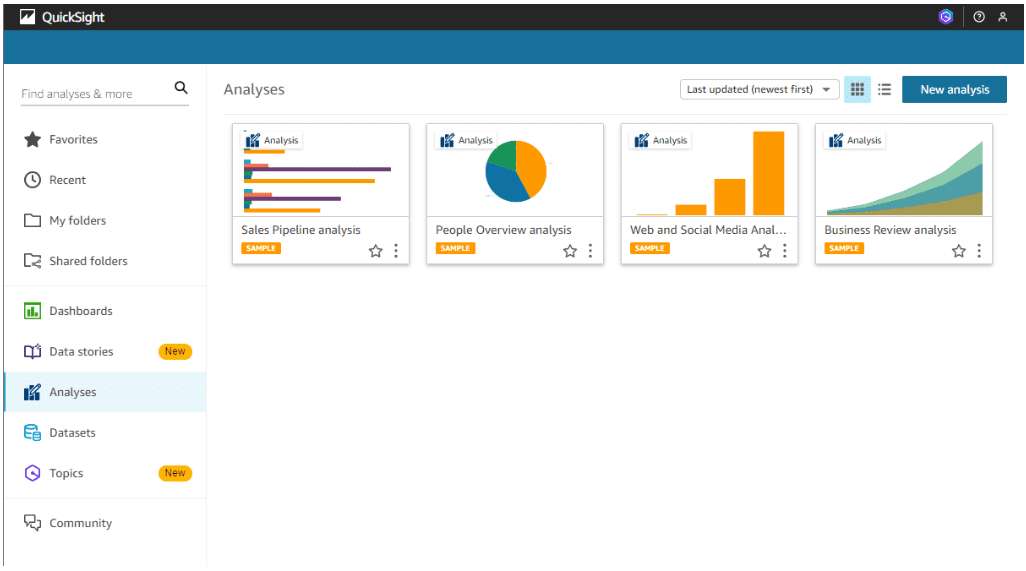The width and height of the screenshot is (1026, 571).
Task: Open Shared folders in the sidebar
Action: tap(88, 261)
